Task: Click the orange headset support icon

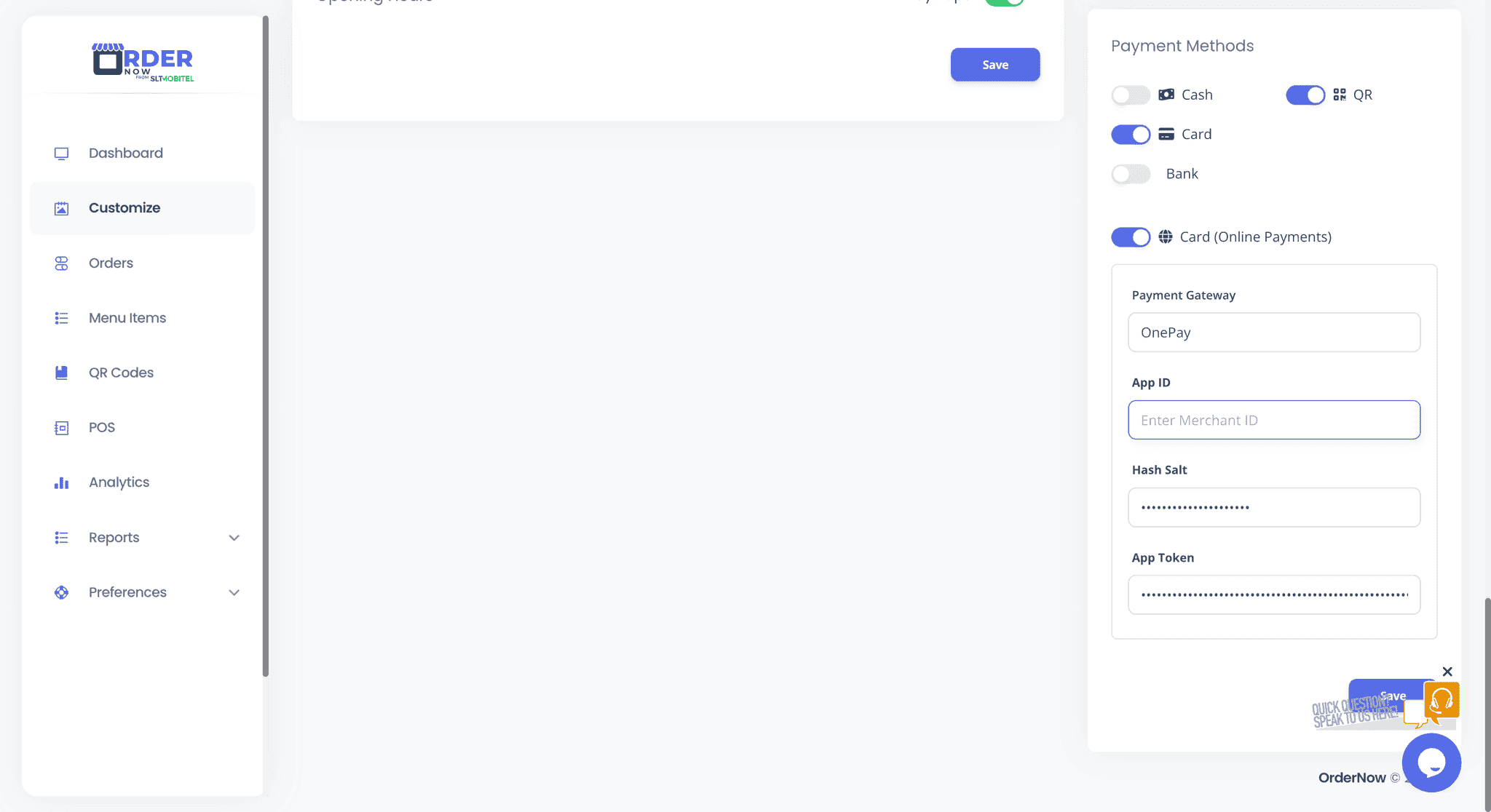Action: [1441, 700]
